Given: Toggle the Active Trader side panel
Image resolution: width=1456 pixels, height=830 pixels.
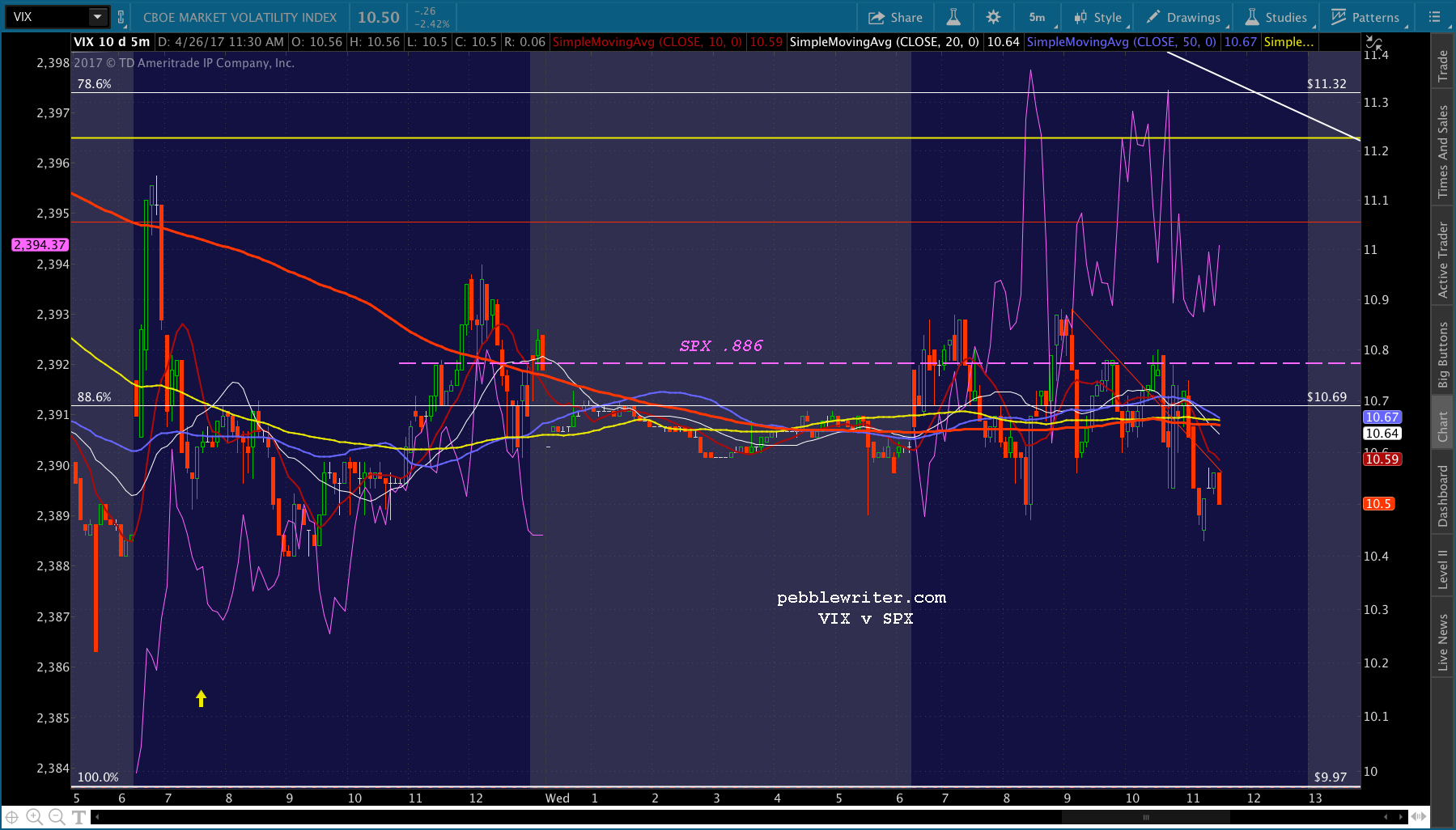Looking at the screenshot, I should click(1442, 260).
